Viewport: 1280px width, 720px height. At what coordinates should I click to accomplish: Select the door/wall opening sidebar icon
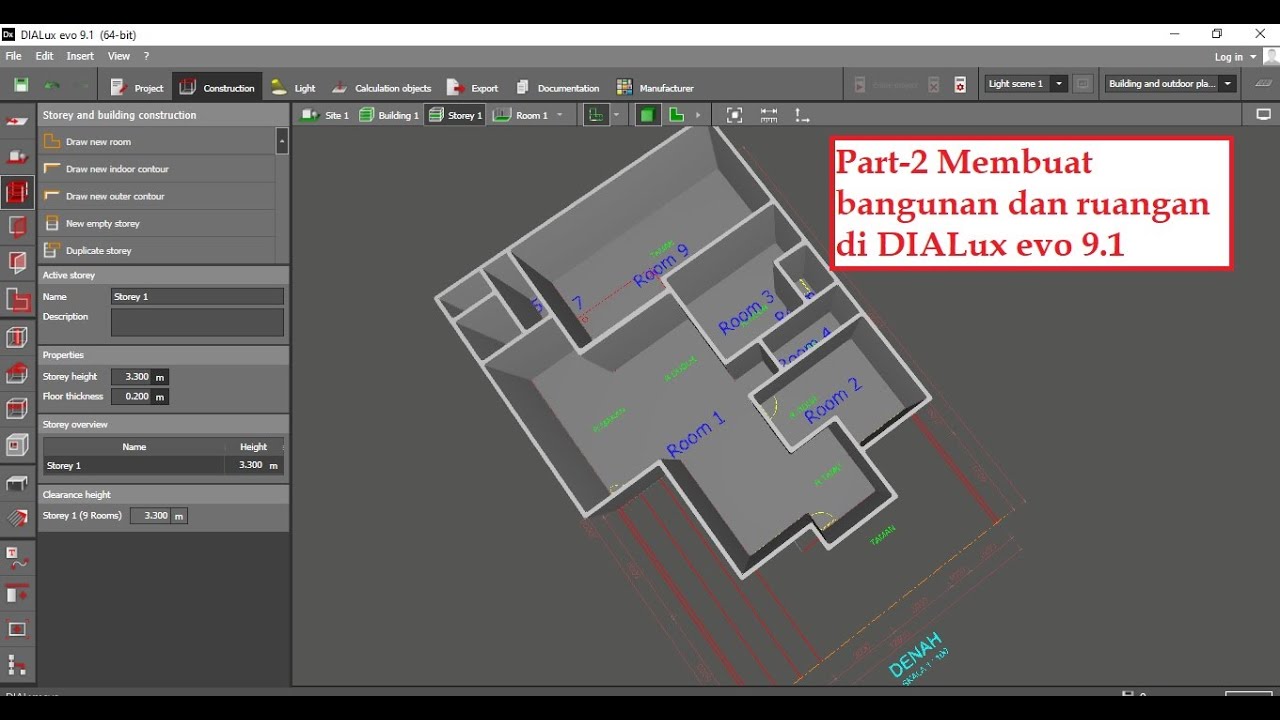coord(17,264)
